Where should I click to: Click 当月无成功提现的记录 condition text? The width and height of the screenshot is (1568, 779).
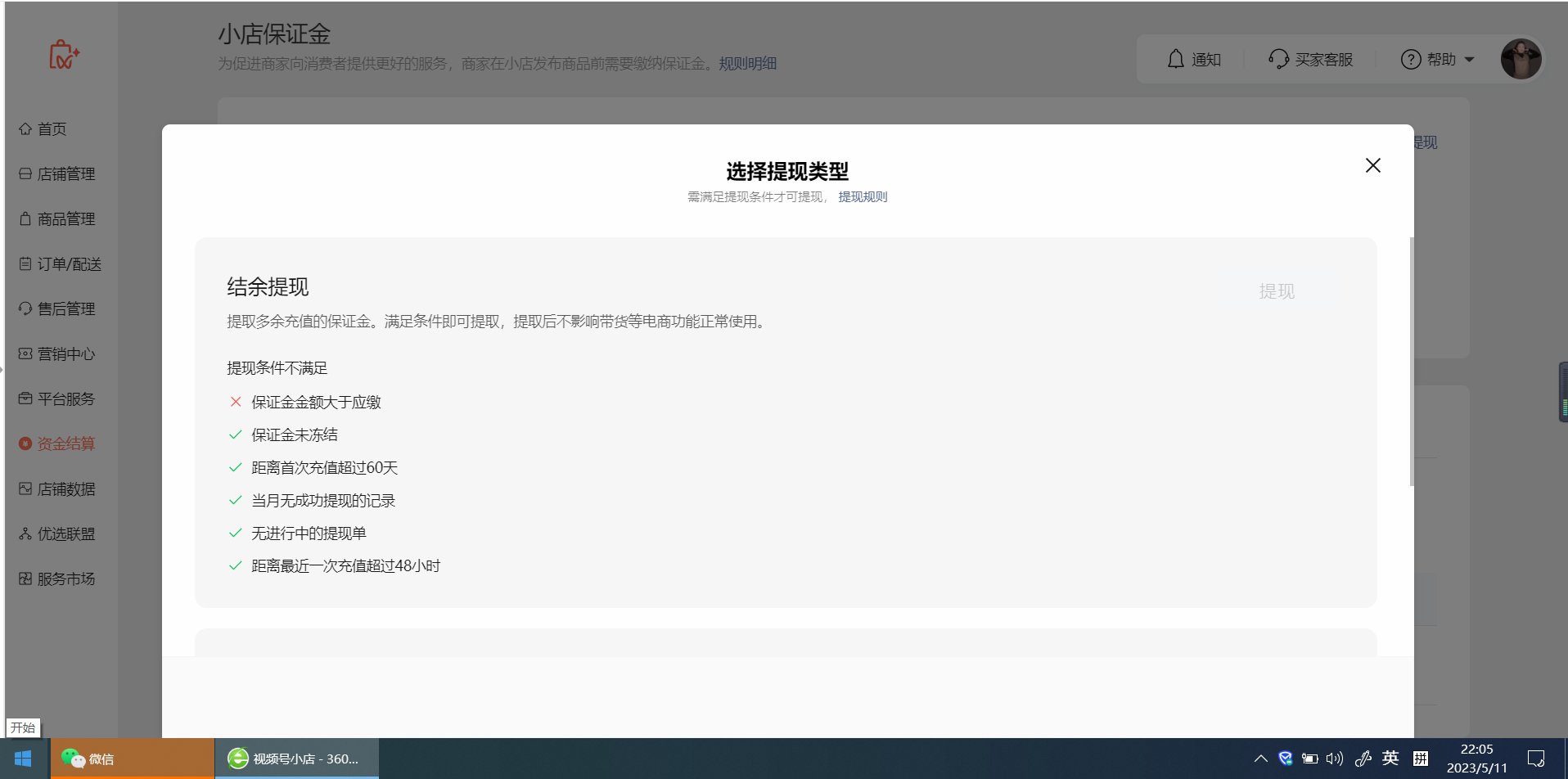pos(323,500)
